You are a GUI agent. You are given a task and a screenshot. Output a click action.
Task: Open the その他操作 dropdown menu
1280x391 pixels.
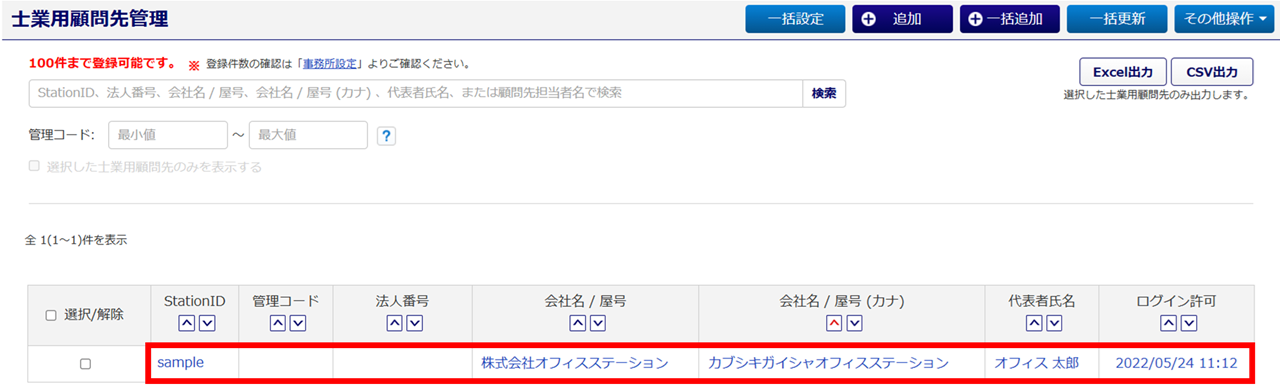(x=1224, y=19)
